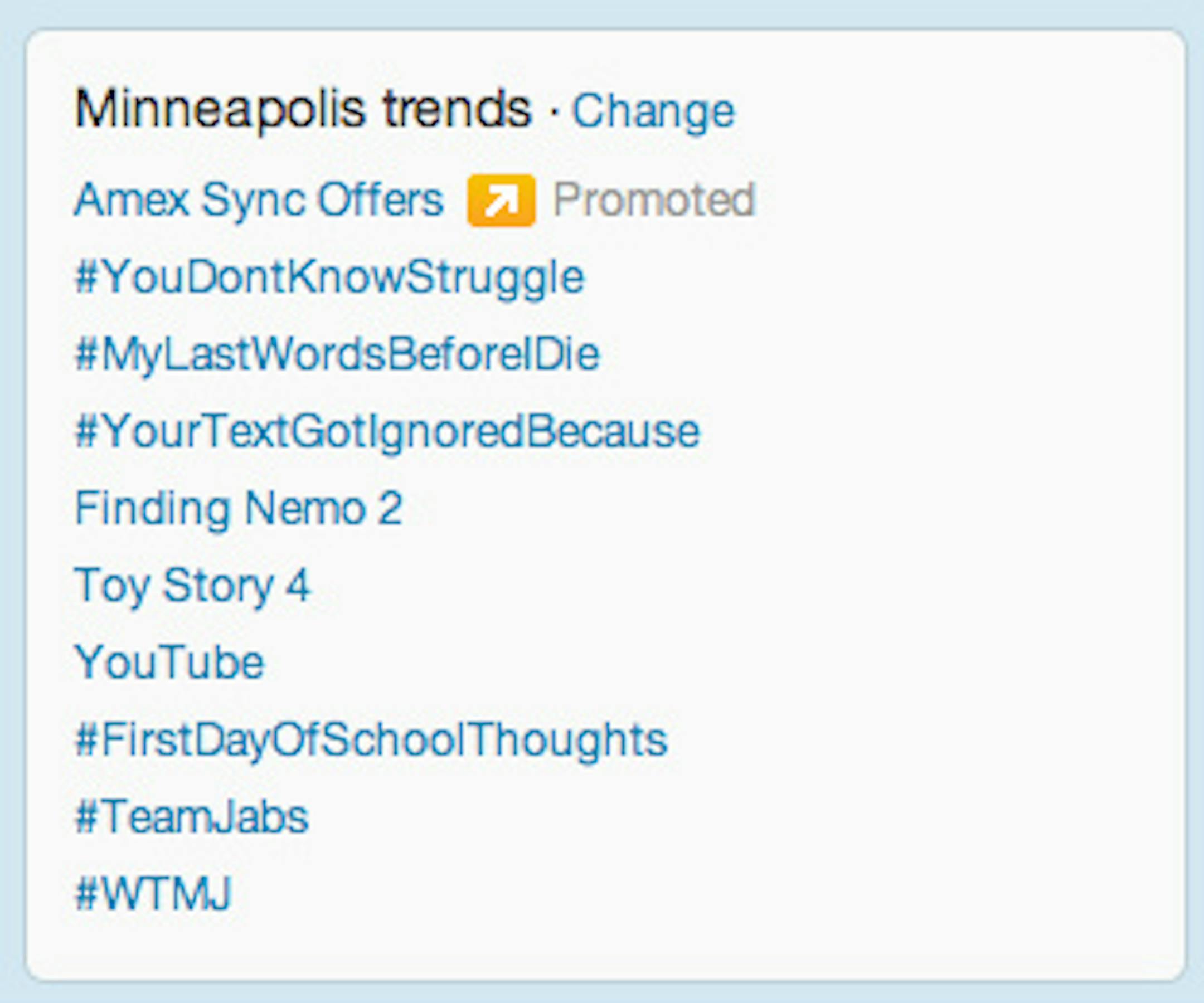Click the word trends in the heading
Screen dimensions: 1204x1003
pos(458,109)
